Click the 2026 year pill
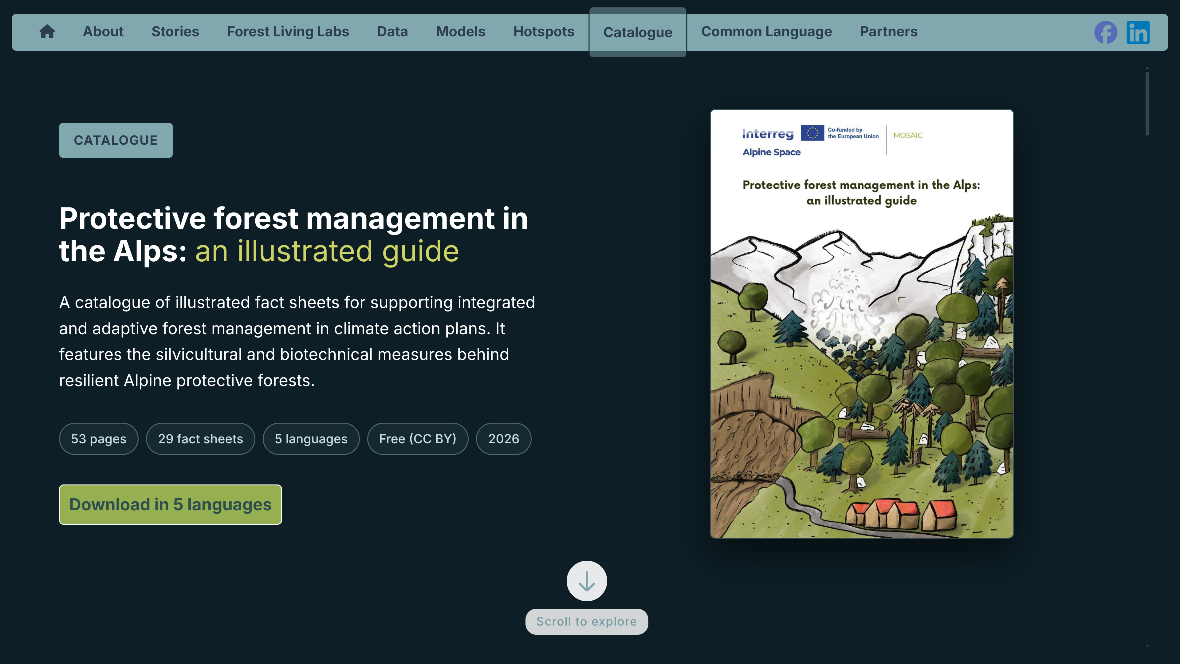 tap(503, 439)
